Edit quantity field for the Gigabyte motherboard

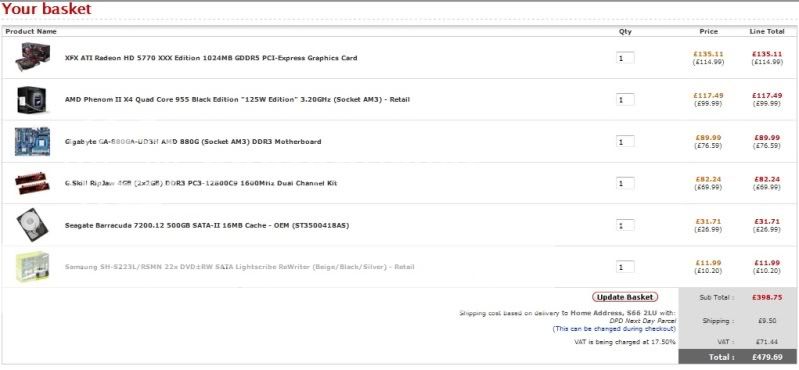(x=625, y=142)
